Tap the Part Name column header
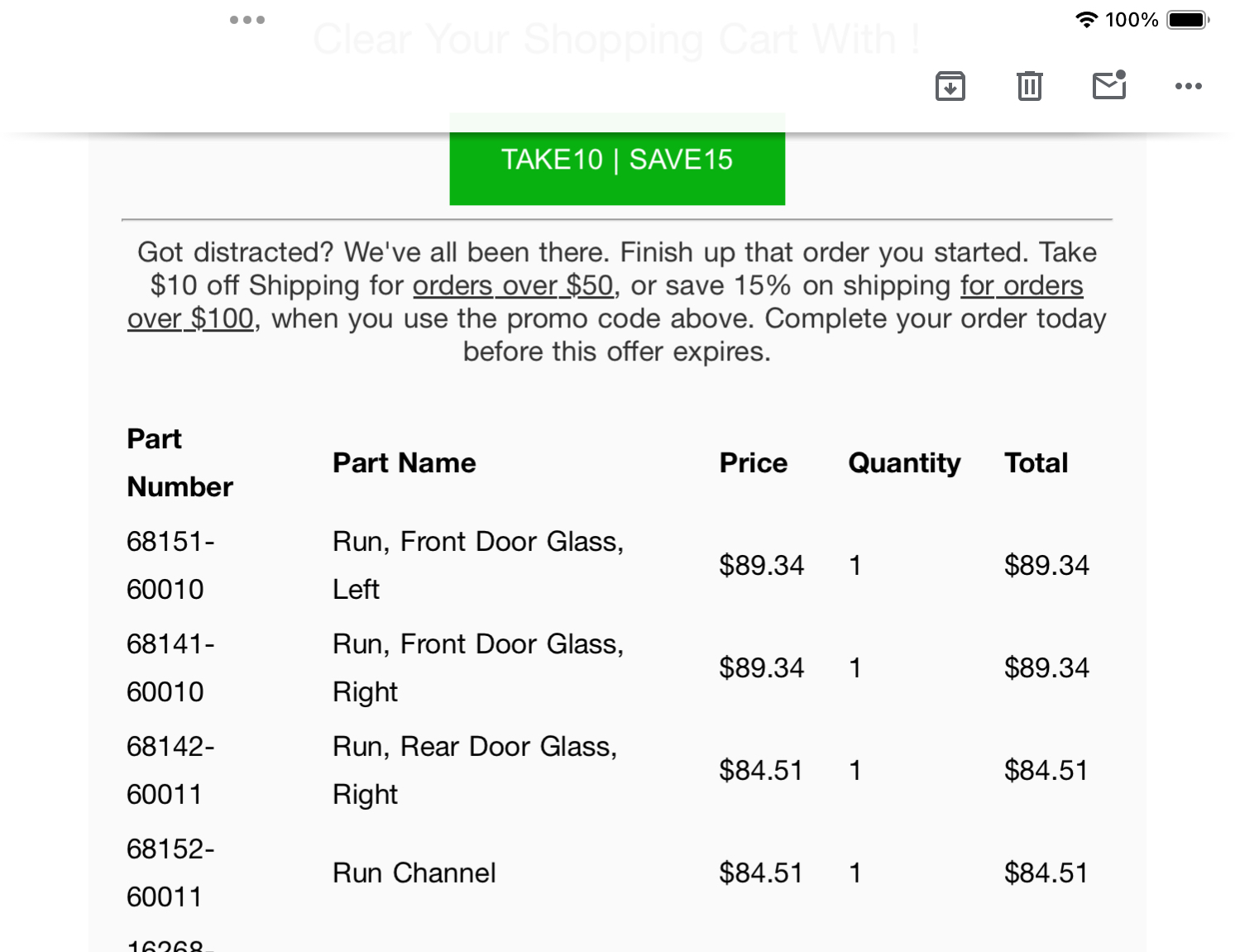Viewport: 1235px width, 952px height. coord(404,463)
